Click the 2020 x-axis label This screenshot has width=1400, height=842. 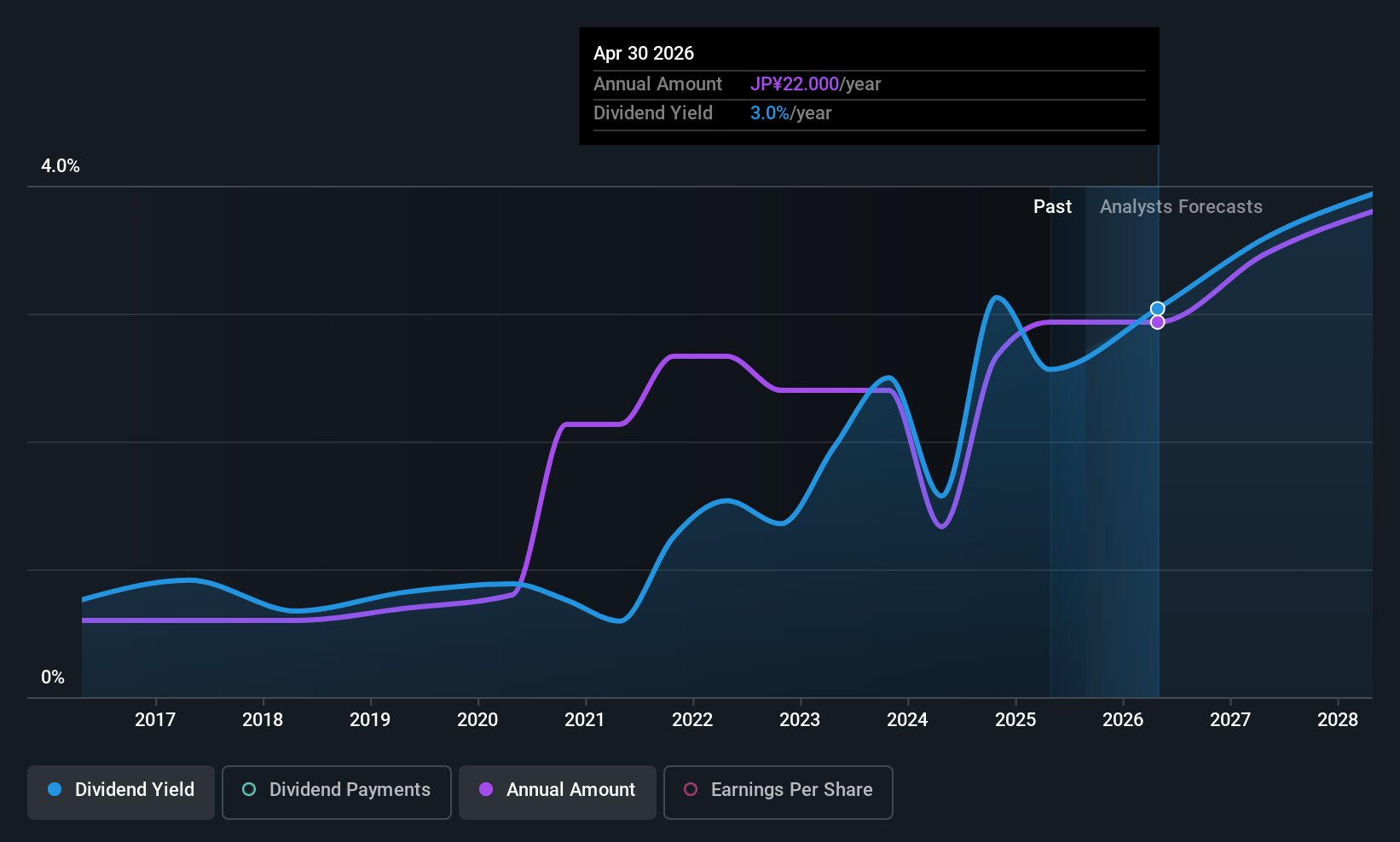(x=477, y=719)
